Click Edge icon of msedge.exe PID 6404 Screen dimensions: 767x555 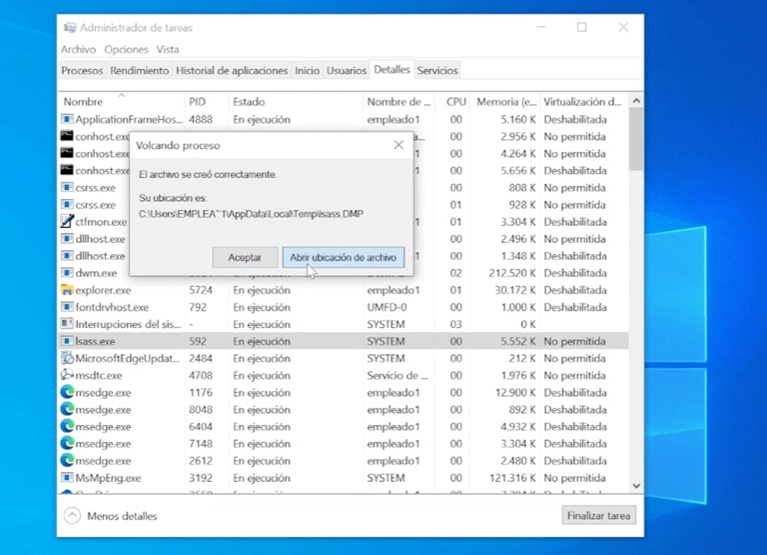[67, 426]
